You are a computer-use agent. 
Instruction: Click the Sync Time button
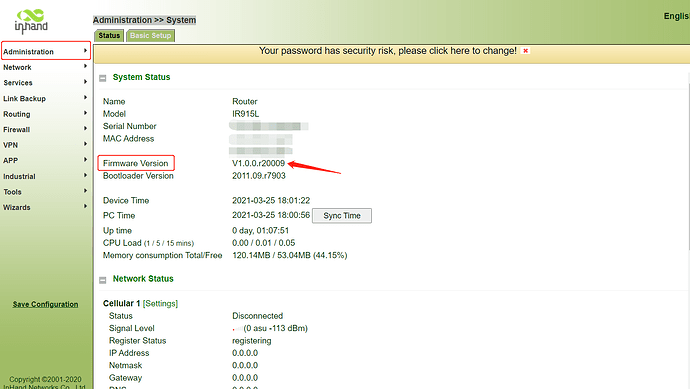click(x=342, y=216)
